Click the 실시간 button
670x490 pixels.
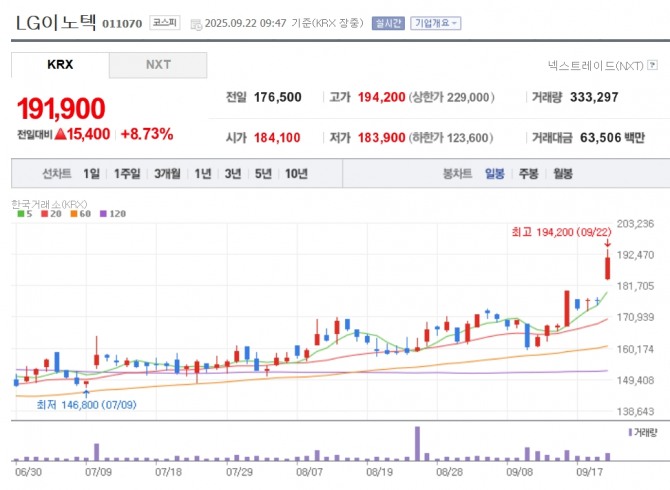pos(388,23)
